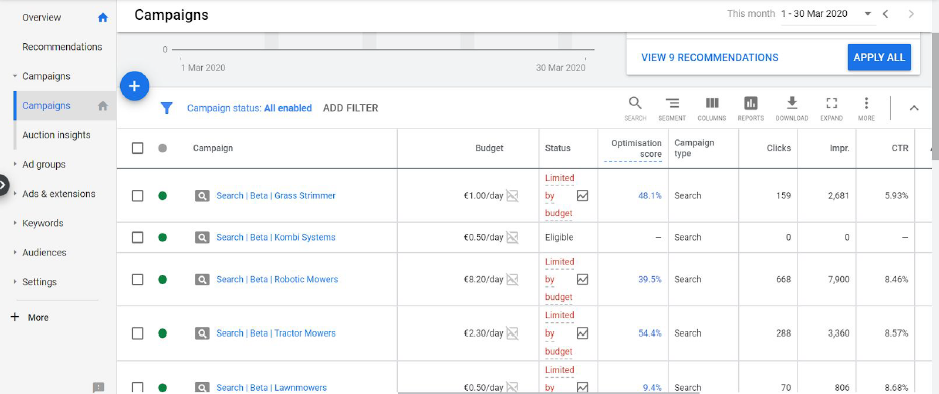Screen dimensions: 939x394
Task: Click status graph icon in Tractor Mowers row
Action: click(582, 334)
